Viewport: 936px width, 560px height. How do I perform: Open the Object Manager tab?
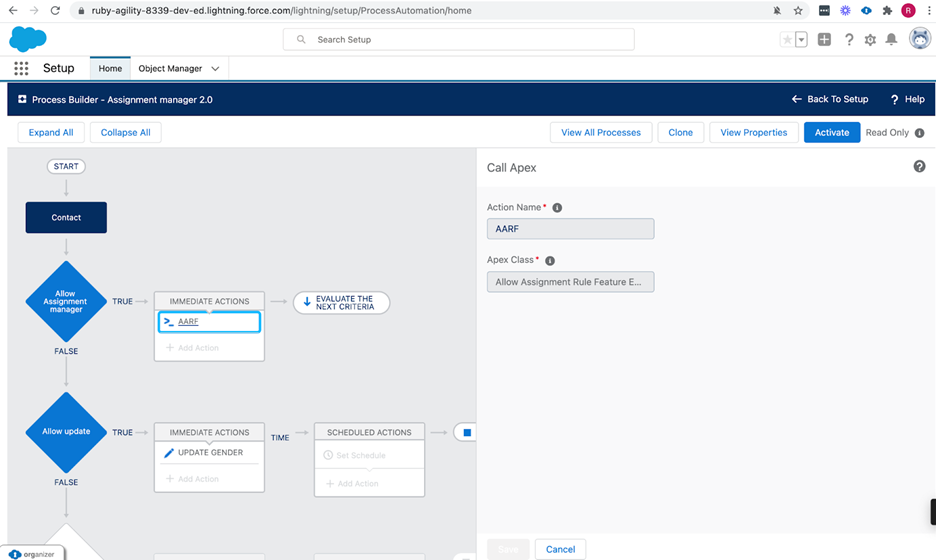[170, 69]
